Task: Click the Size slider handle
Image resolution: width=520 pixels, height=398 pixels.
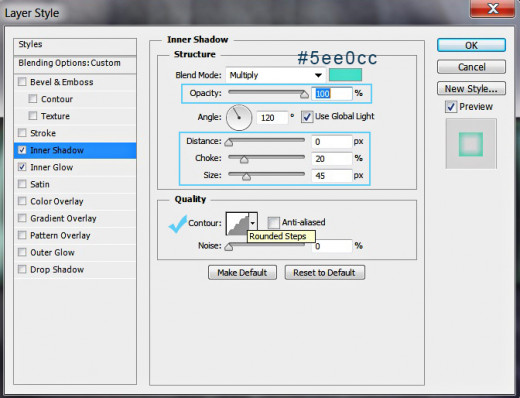Action: pyautogui.click(x=246, y=177)
